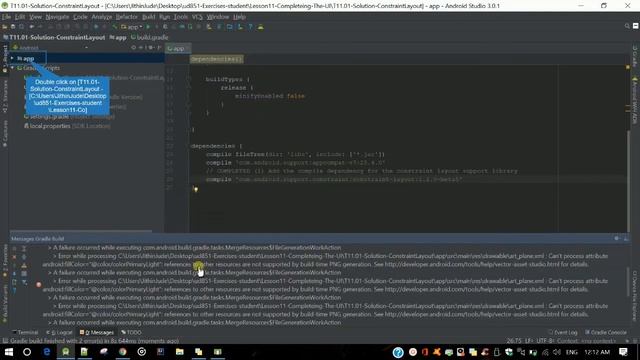
Task: Click the Search Everywhere magnifier icon
Action: tap(627, 26)
